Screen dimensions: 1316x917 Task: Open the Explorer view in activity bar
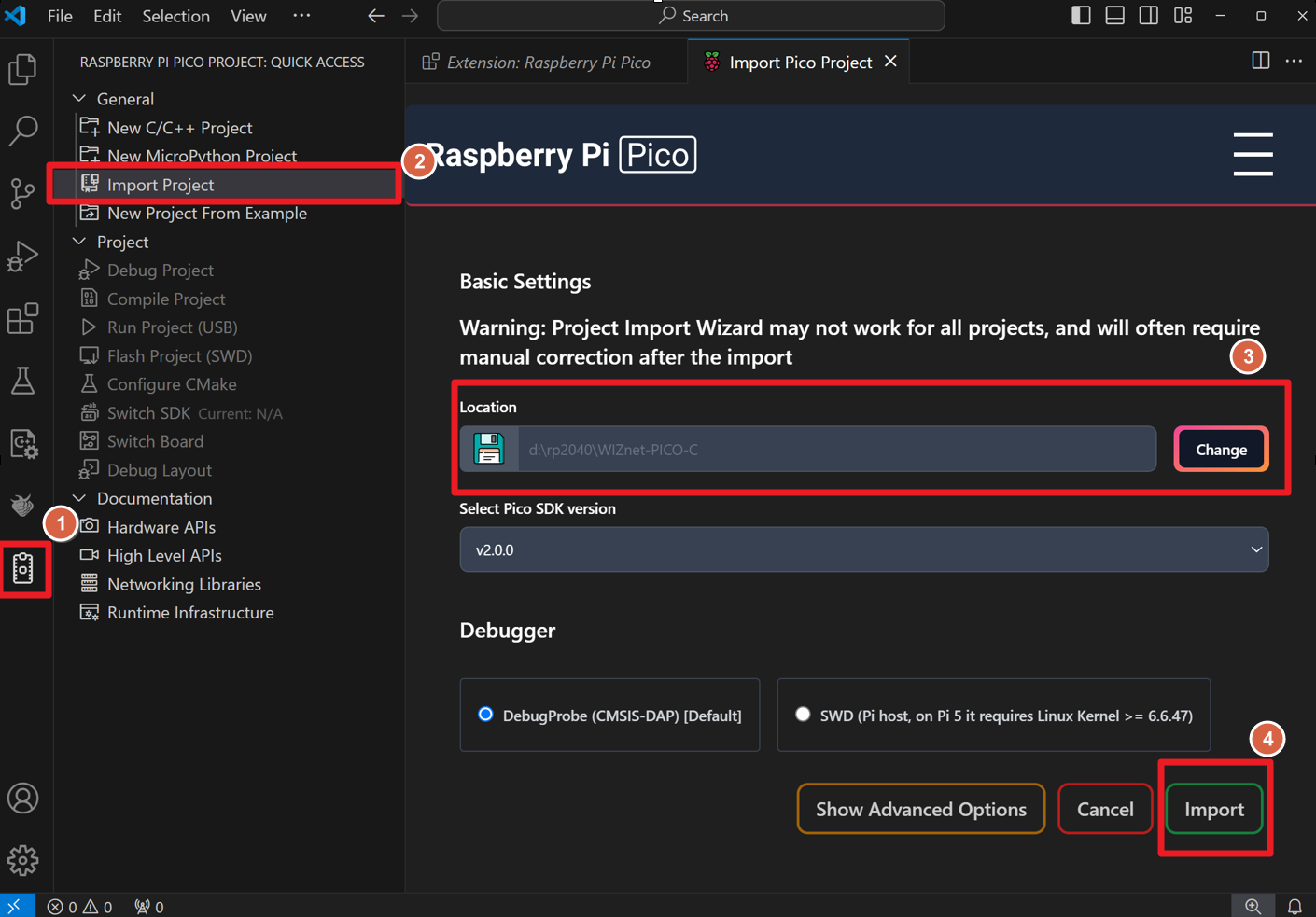pos(22,69)
